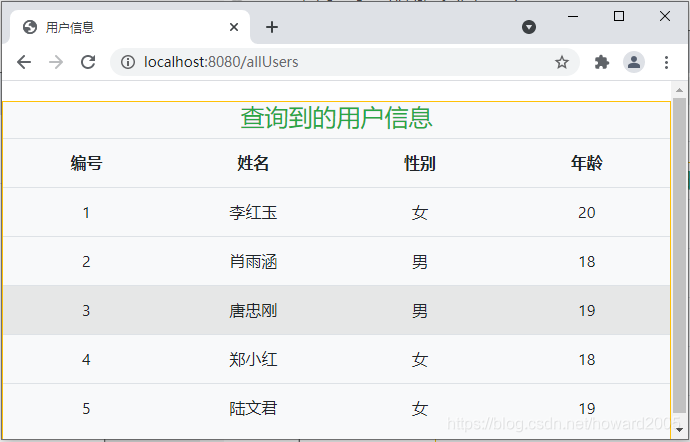Click the age 19 in 唐忠刚's row
This screenshot has width=690, height=442.
click(587, 311)
